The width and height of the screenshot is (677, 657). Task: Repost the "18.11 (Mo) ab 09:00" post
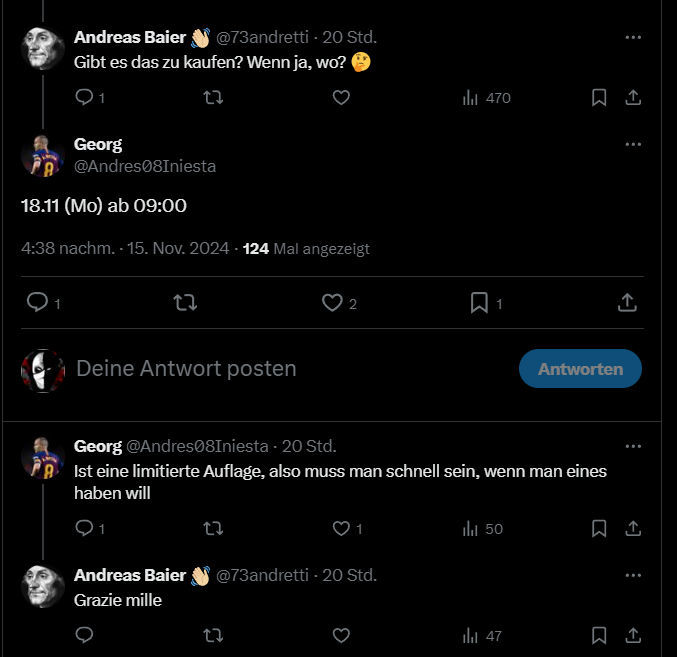pos(185,302)
